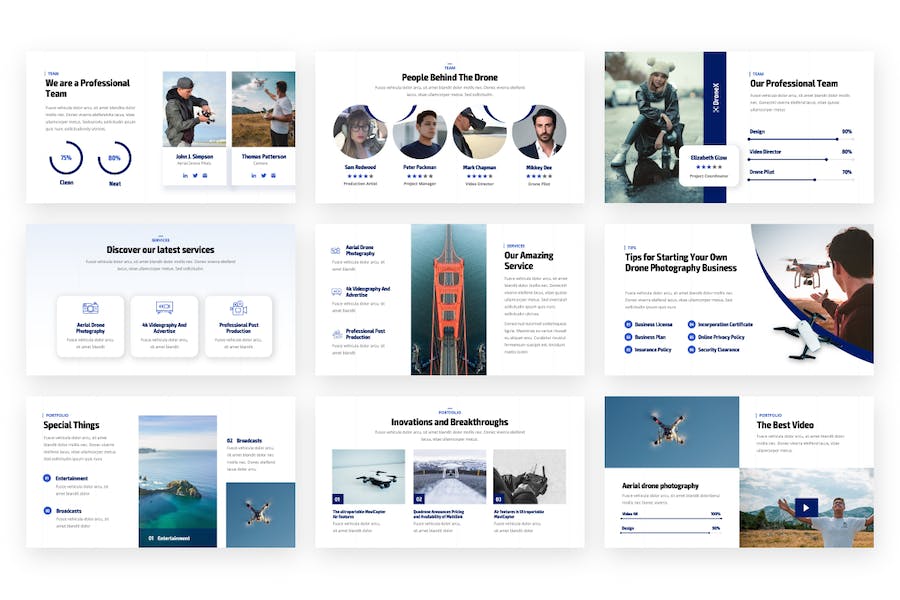
Task: Click the Business License bullet icon
Action: (x=629, y=324)
